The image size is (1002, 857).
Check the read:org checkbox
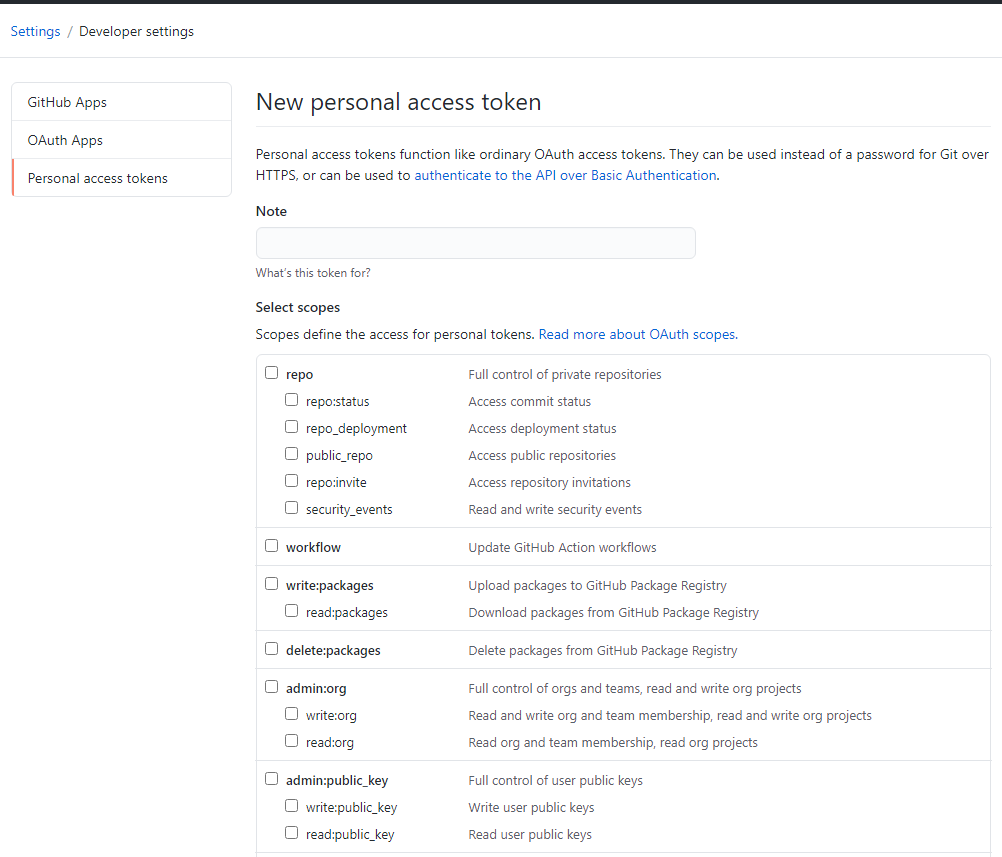pos(291,740)
